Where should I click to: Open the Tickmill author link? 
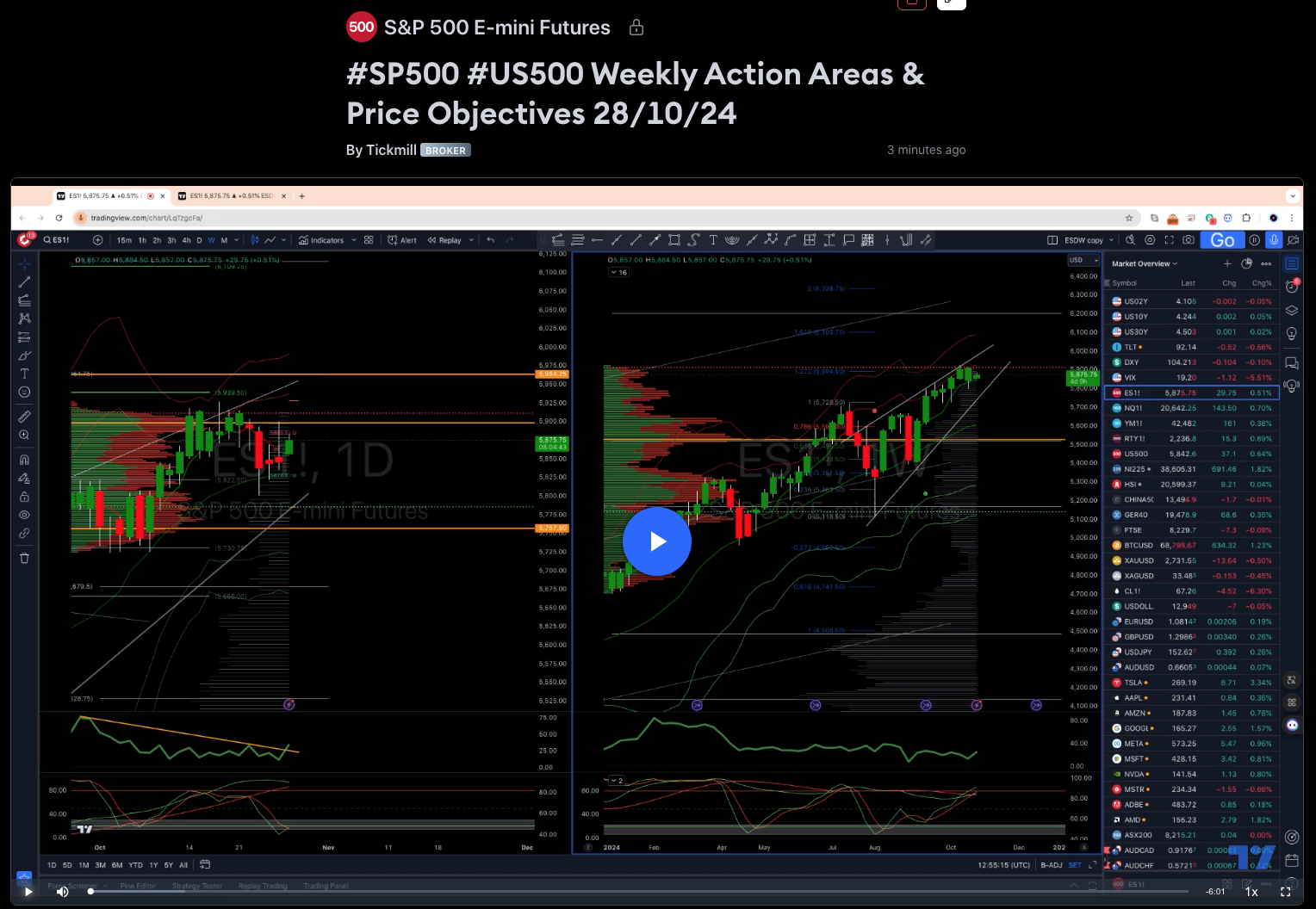[392, 150]
